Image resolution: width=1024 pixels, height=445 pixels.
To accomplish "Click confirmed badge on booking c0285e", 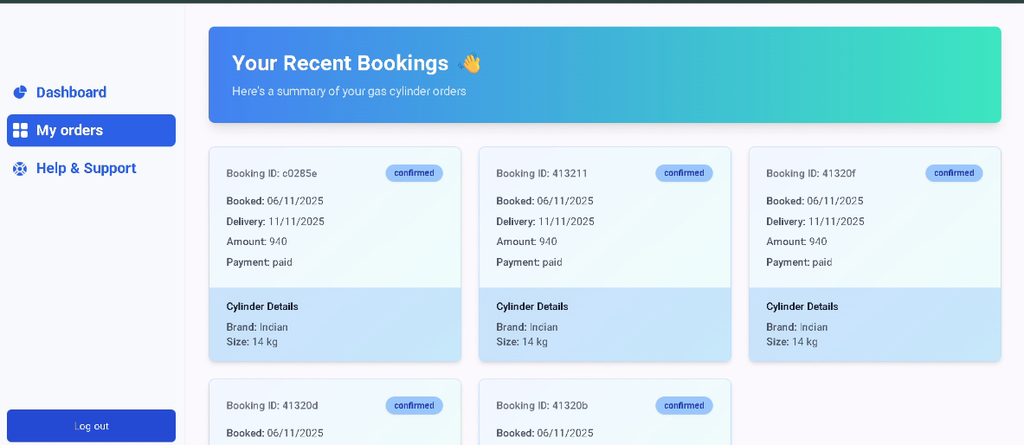I will (414, 173).
